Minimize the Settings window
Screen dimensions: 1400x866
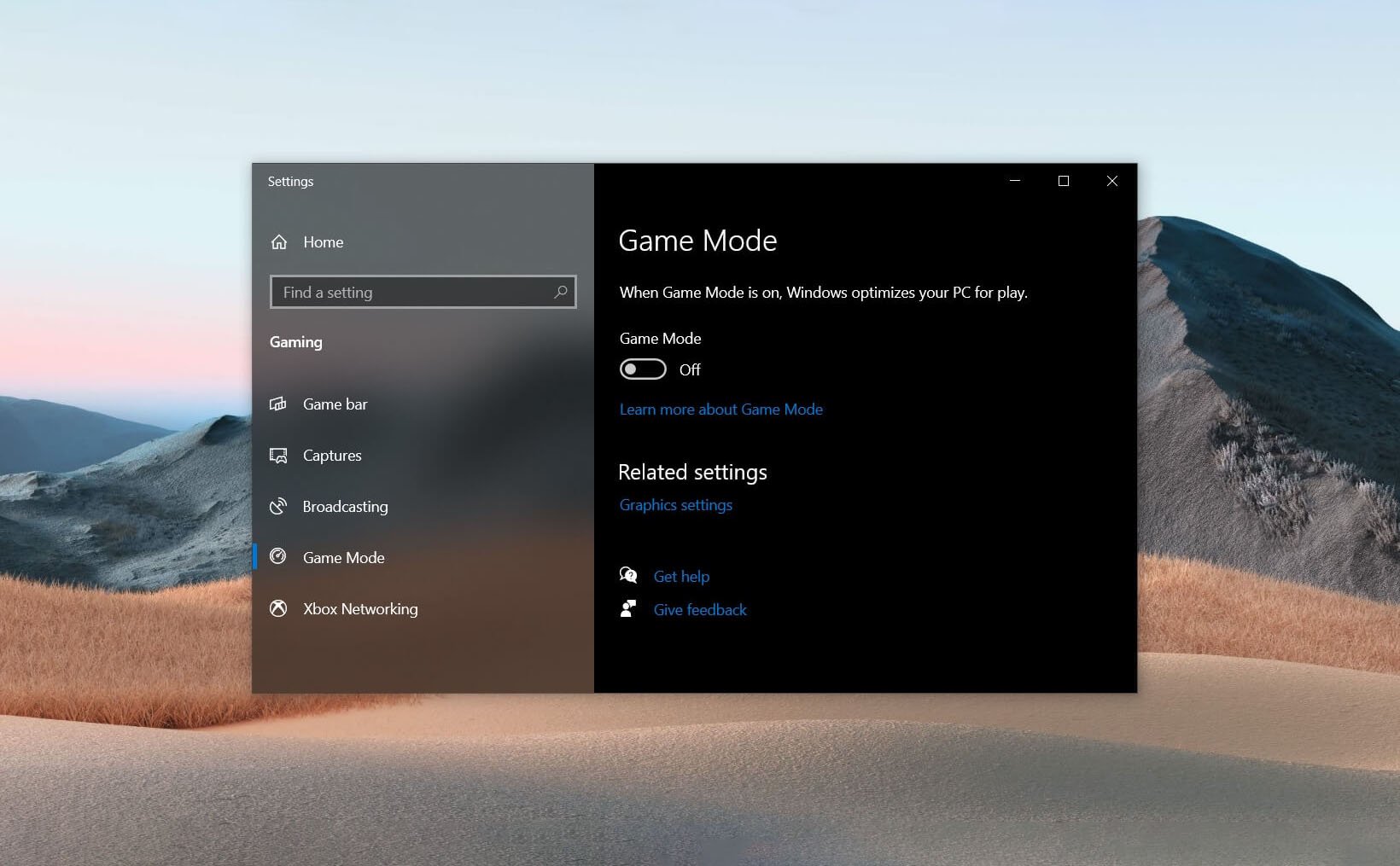pos(1015,181)
